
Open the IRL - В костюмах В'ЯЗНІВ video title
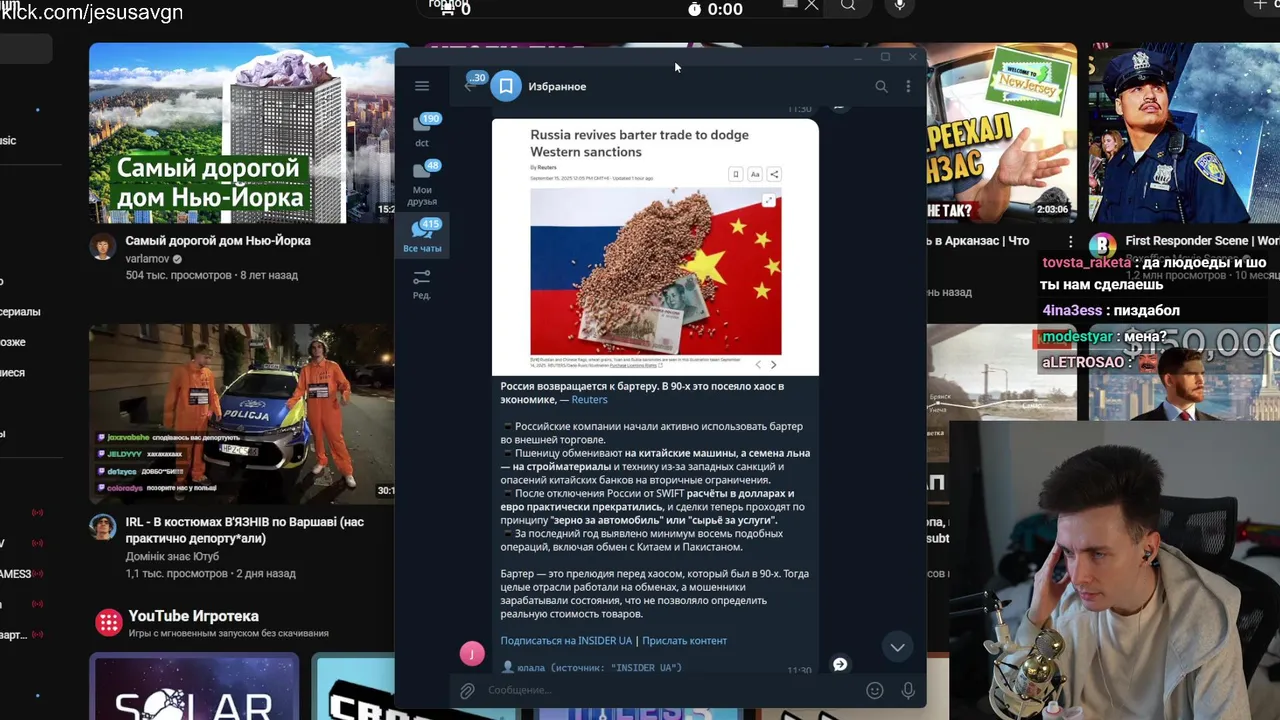pyautogui.click(x=245, y=530)
